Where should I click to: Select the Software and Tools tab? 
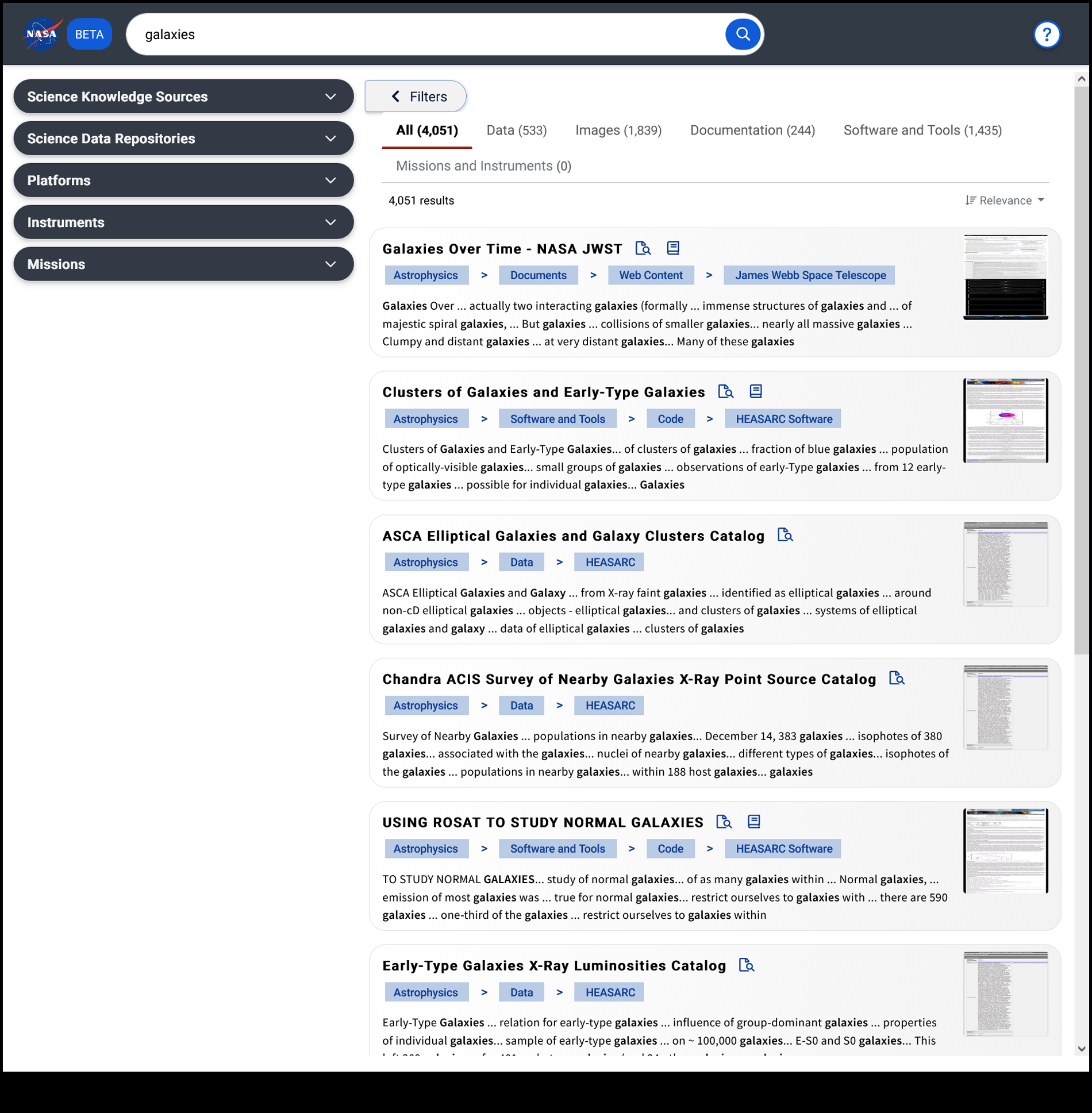click(922, 130)
